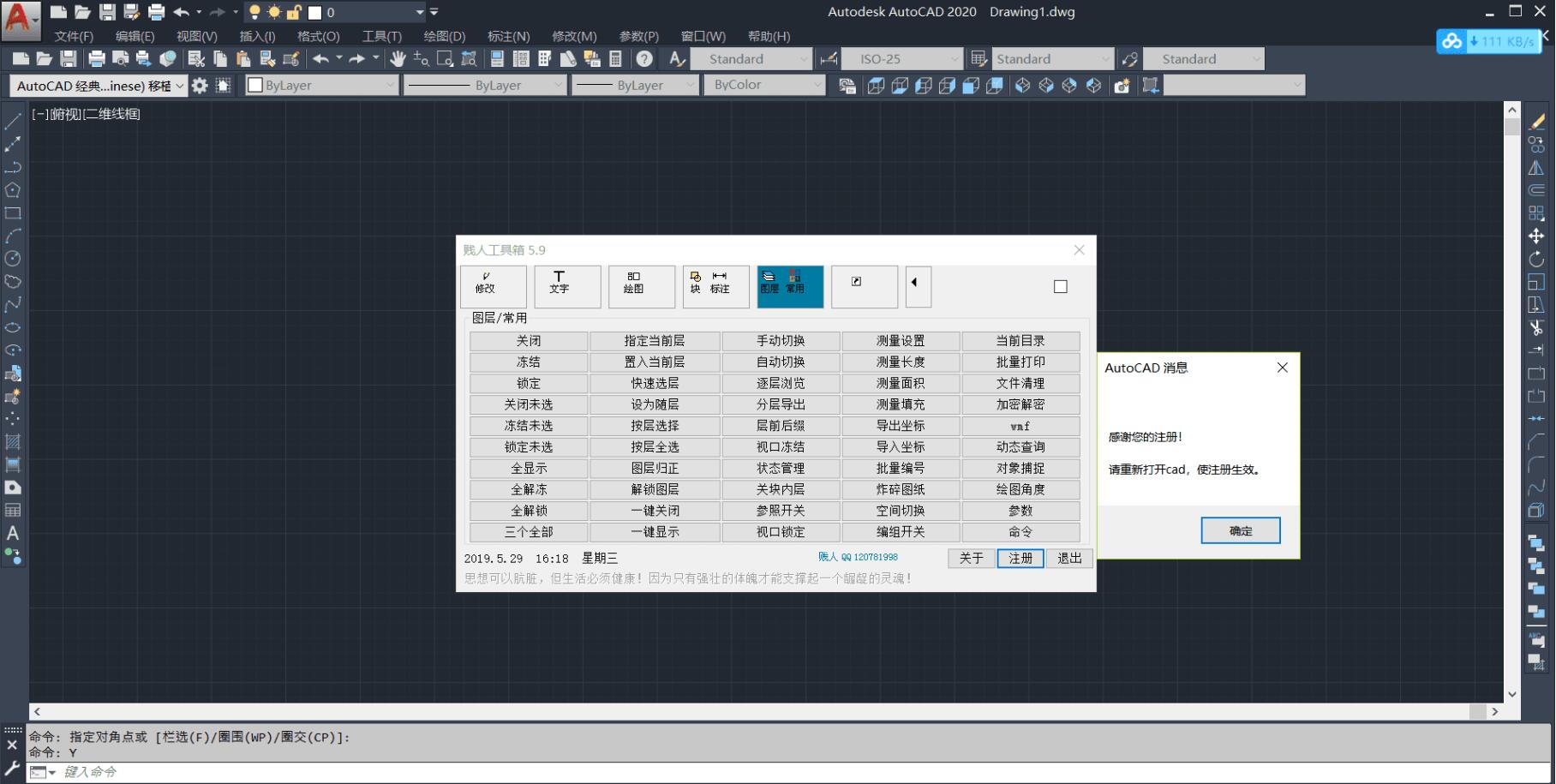This screenshot has width=1556, height=784.
Task: Select the Move tool with four arrows
Action: point(1536,236)
